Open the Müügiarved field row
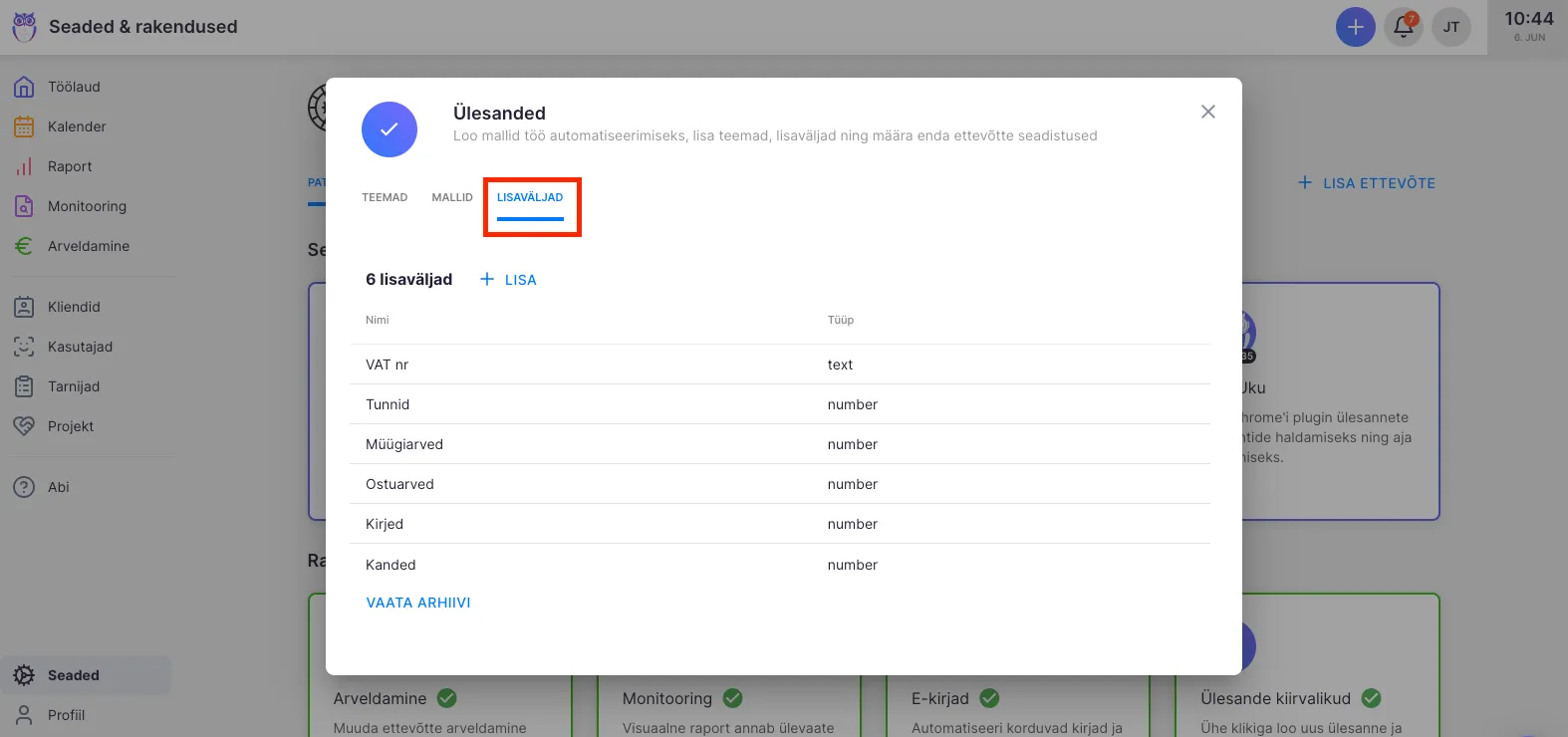Screen dimensions: 1568x737 coord(779,444)
